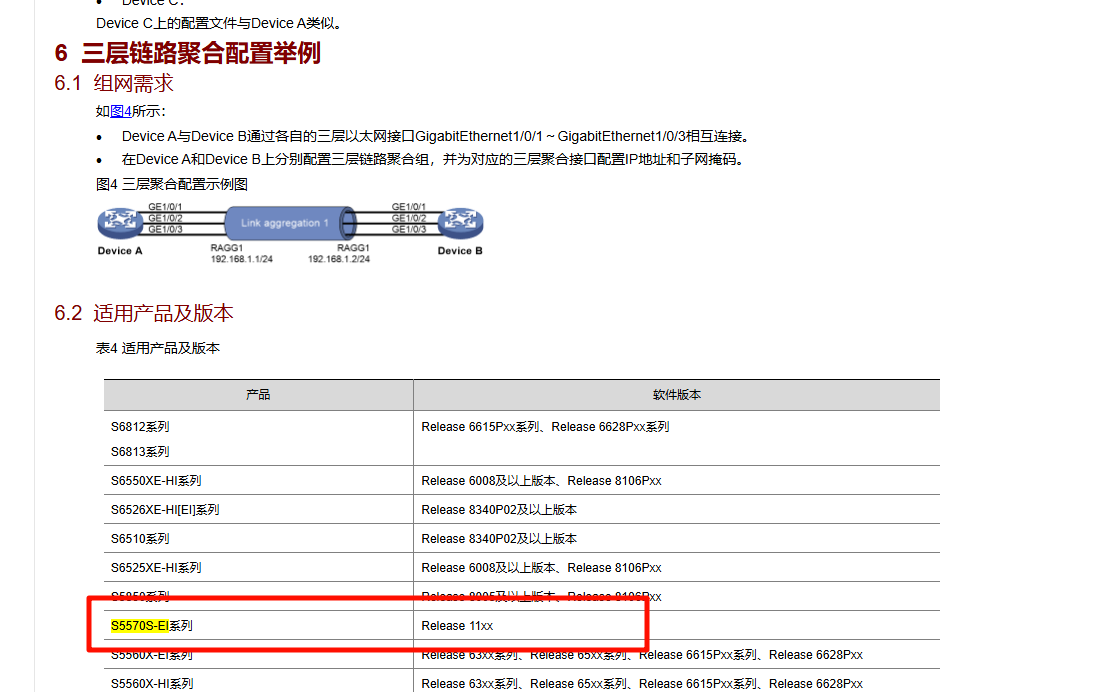Open the 图4 figure link

[x=121, y=111]
